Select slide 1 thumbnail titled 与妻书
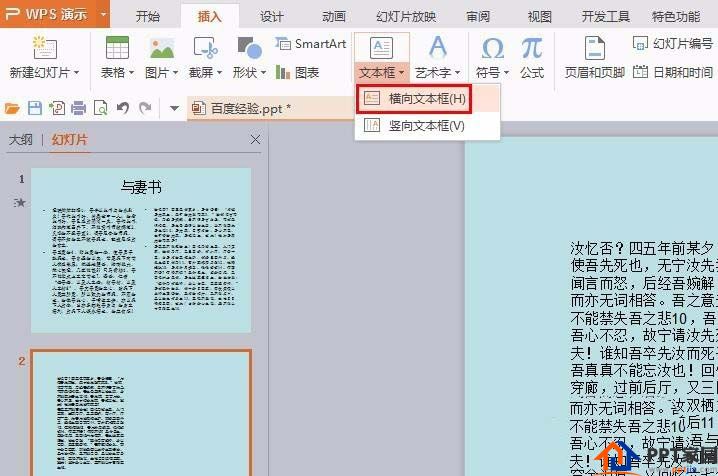This screenshot has width=718, height=476. [141, 250]
